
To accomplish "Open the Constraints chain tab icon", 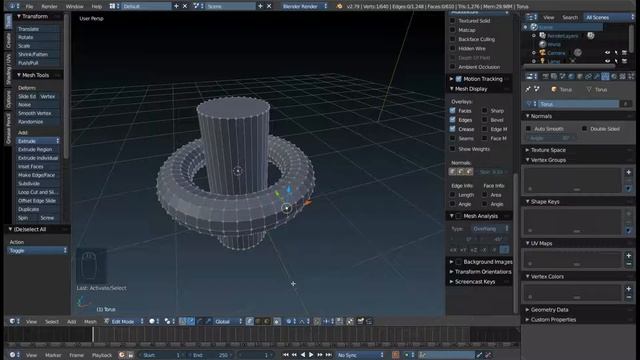I will click(588, 76).
